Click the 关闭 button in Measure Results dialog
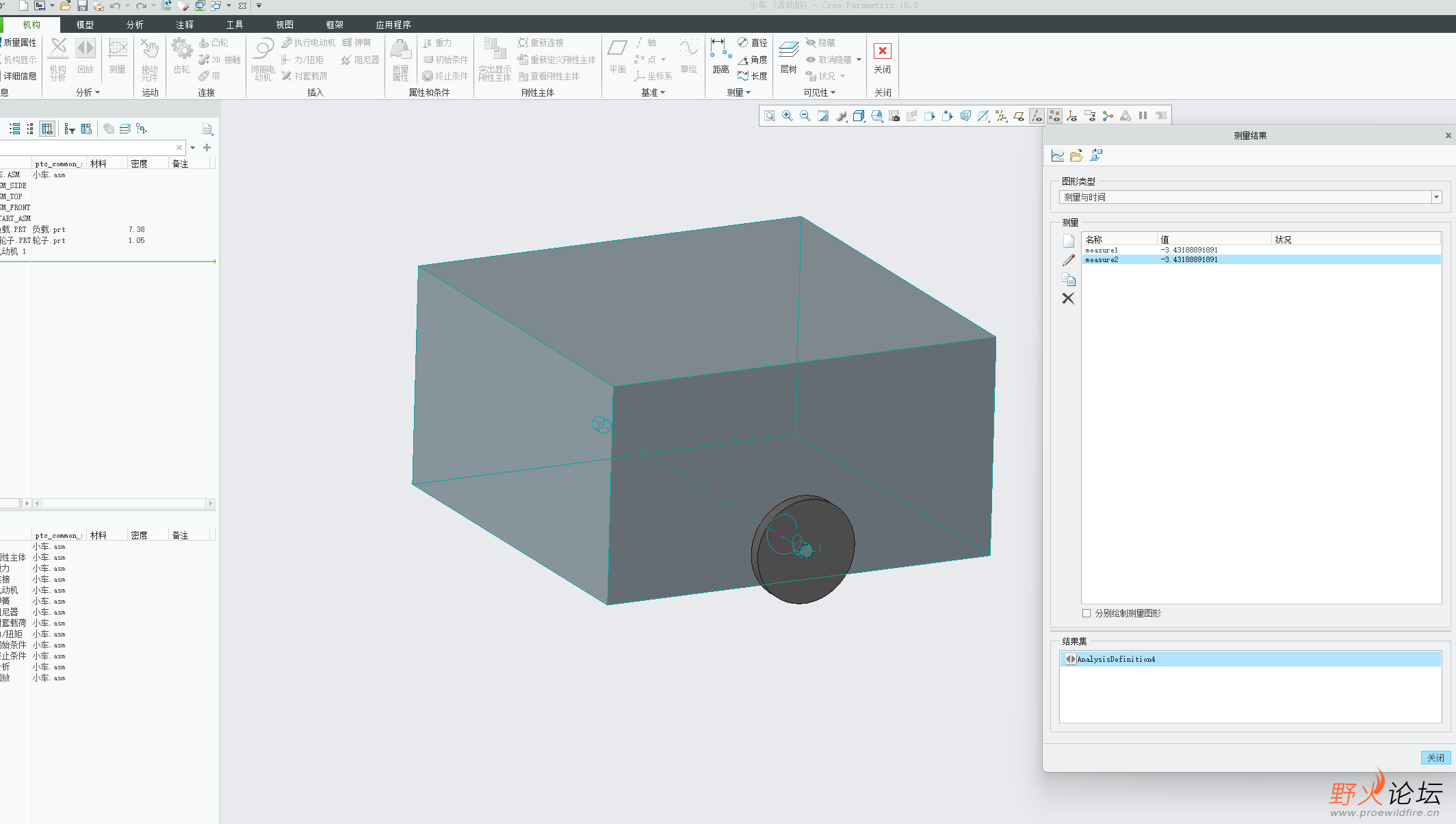Viewport: 1456px width, 824px height. (x=1435, y=758)
